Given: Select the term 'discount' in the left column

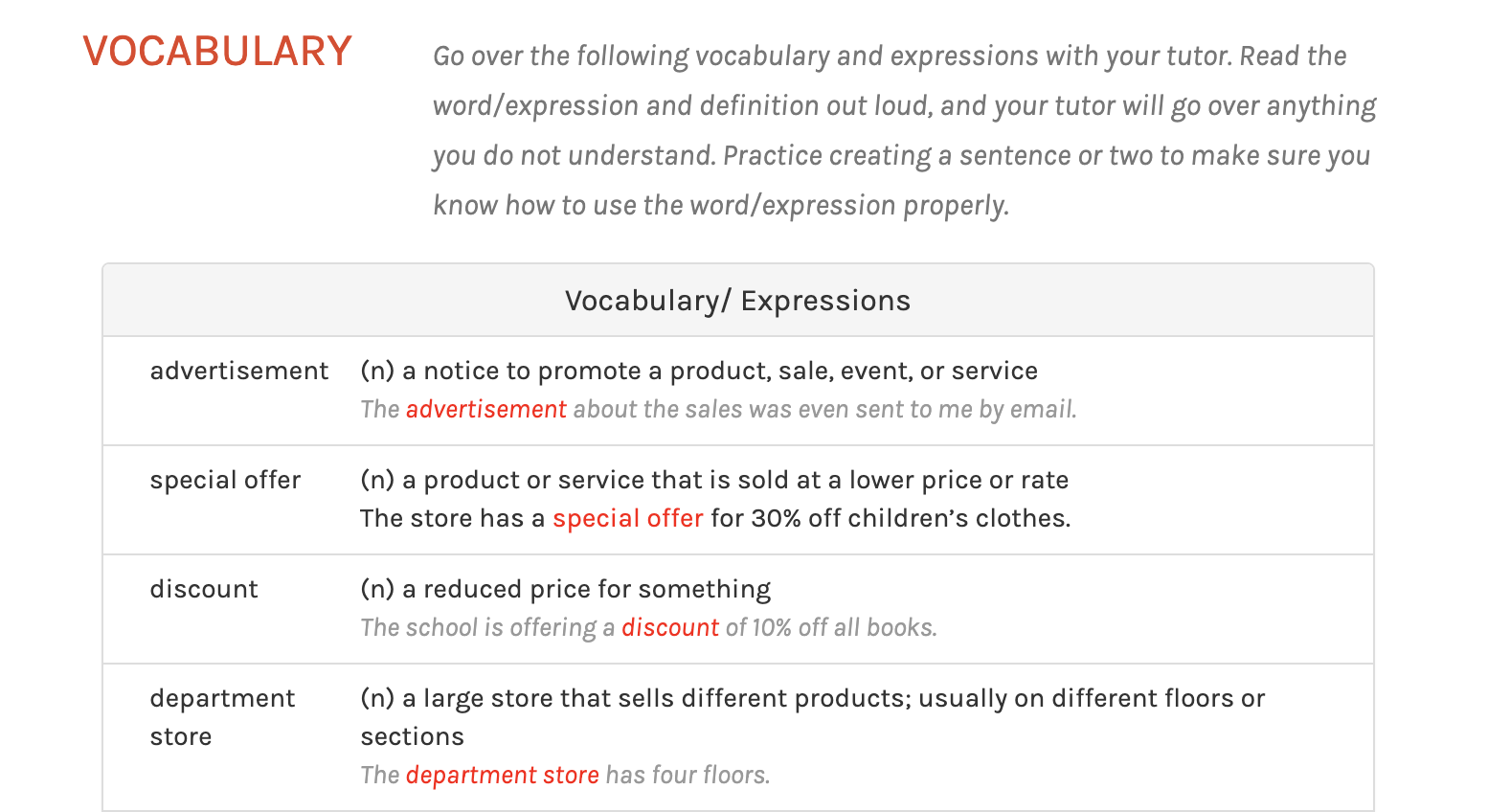Looking at the screenshot, I should click(204, 590).
